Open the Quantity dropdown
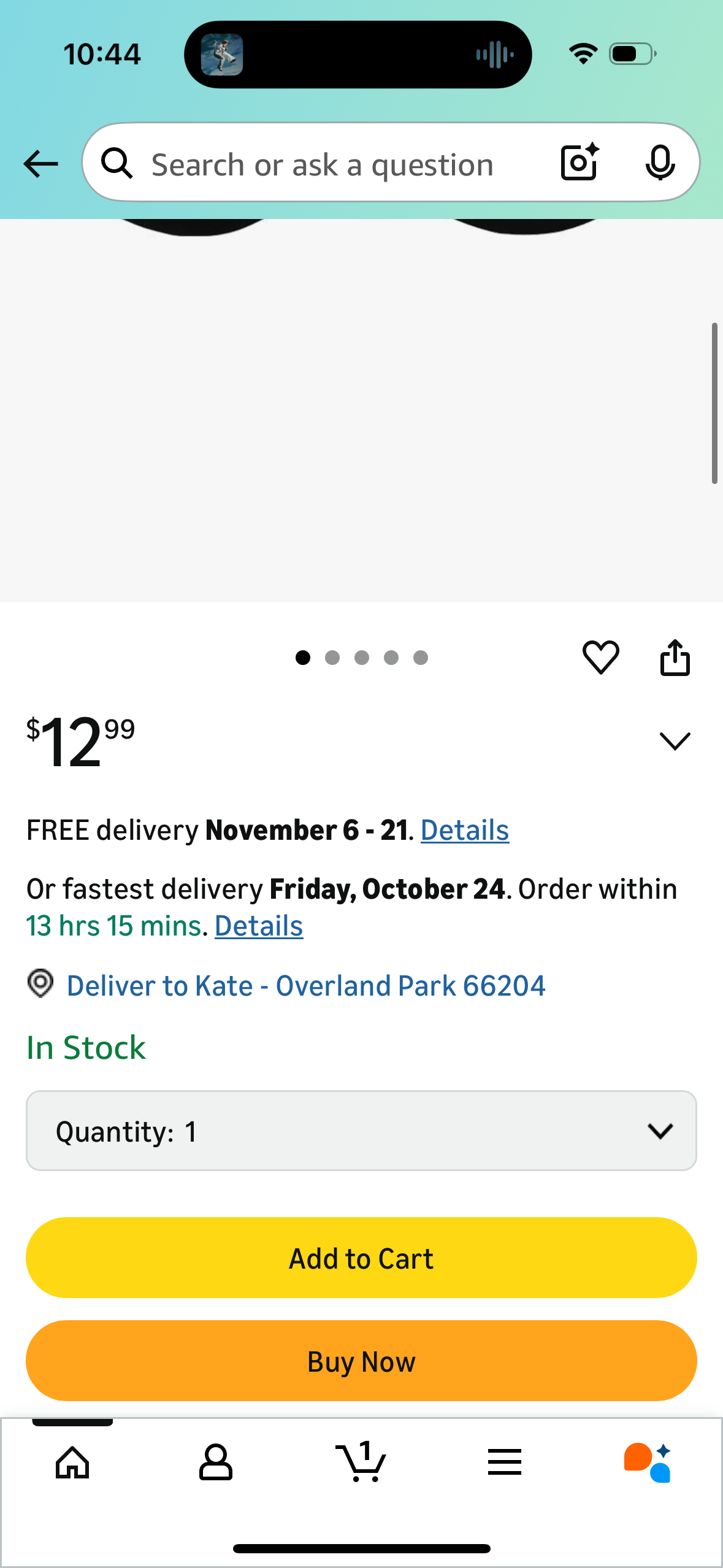 [361, 1131]
